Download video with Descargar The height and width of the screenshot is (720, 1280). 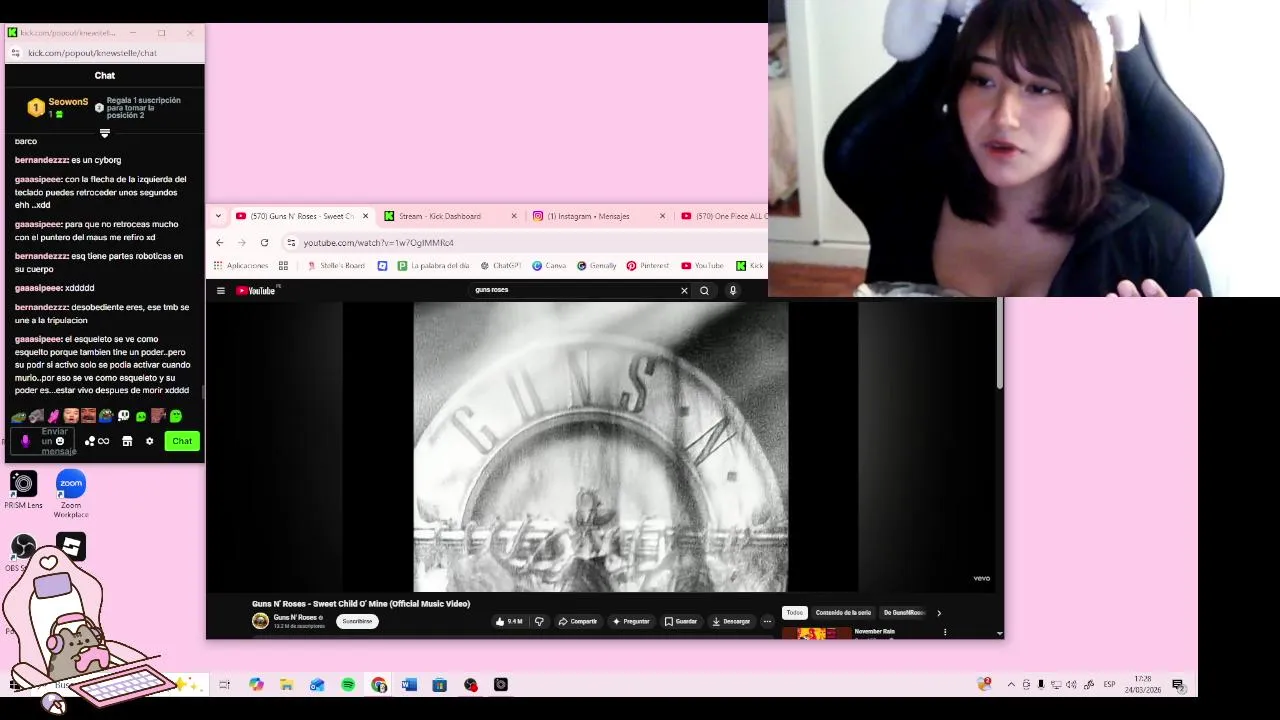coord(731,621)
